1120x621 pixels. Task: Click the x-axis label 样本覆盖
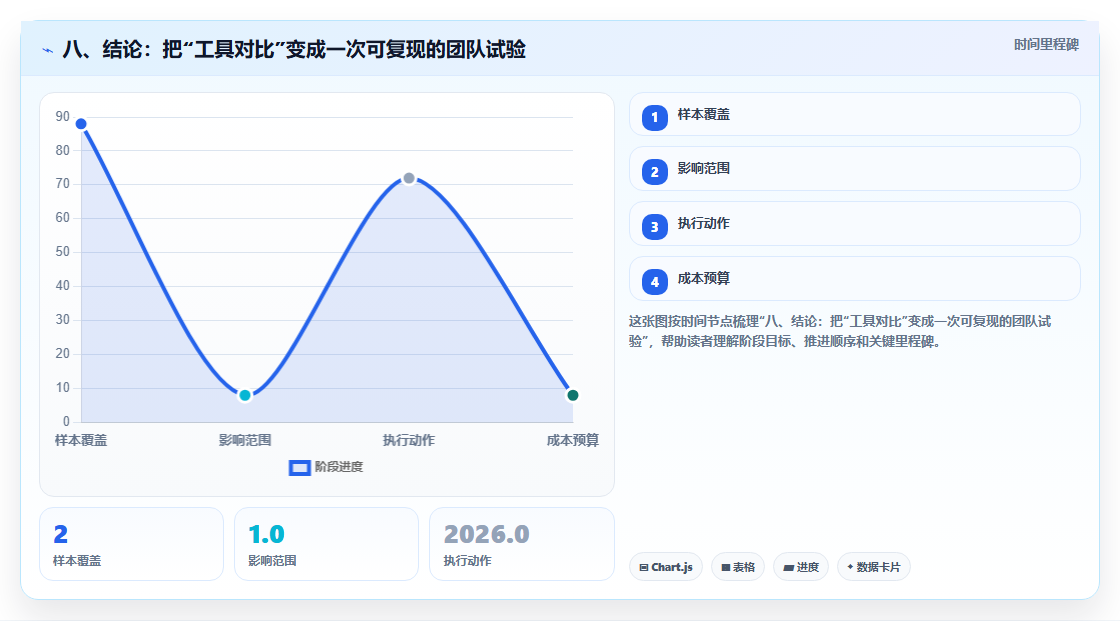click(x=81, y=440)
